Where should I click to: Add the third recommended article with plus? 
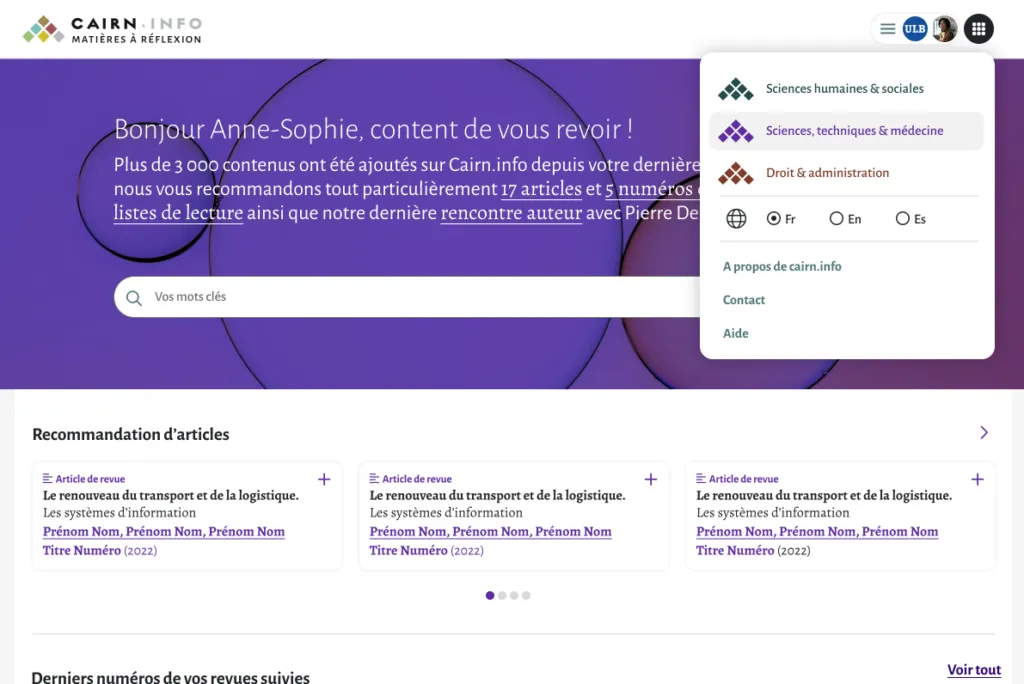977,480
